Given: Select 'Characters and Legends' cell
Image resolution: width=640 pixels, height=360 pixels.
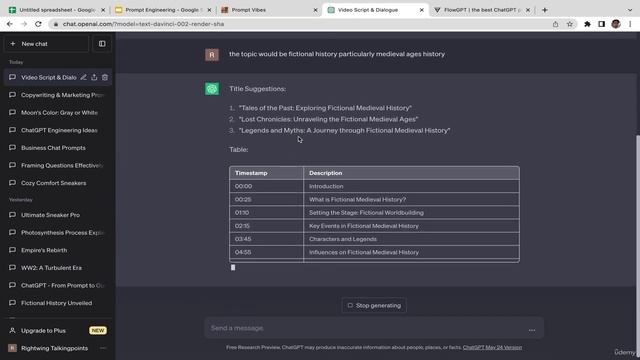Looking at the screenshot, I should tap(411, 239).
